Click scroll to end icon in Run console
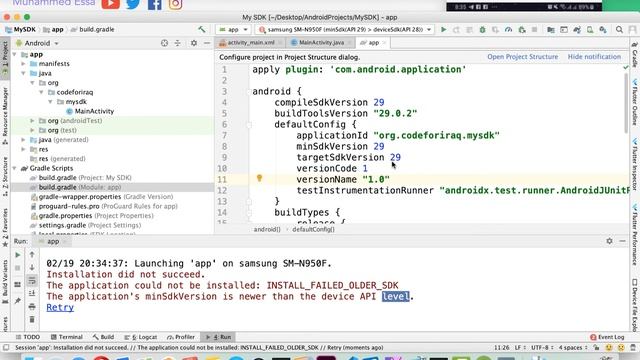Viewport: 640px width, 360px height. click(x=32, y=293)
